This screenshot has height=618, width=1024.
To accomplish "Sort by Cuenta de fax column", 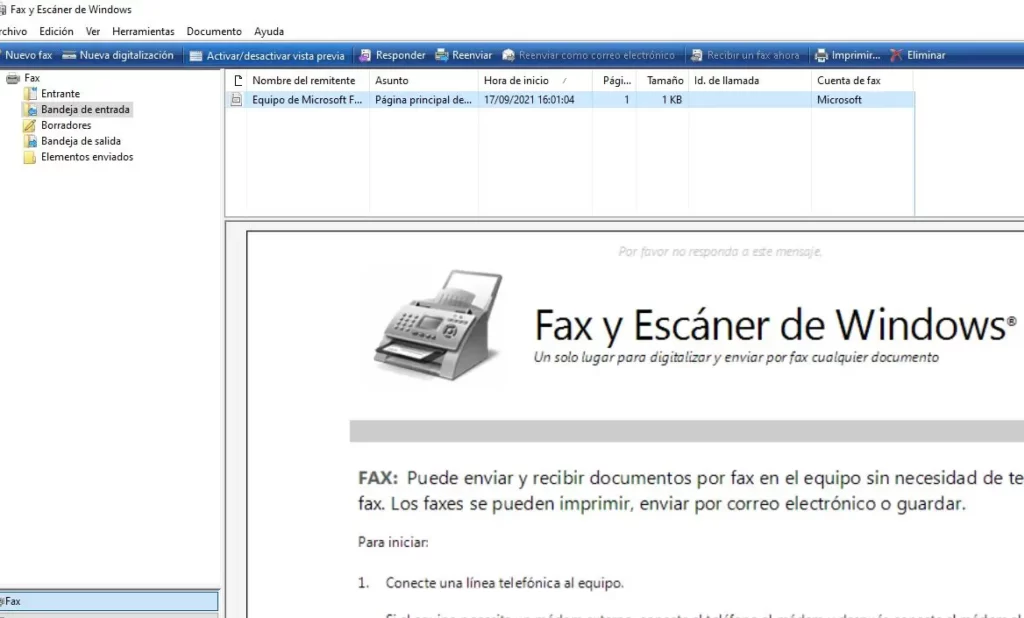I will coord(862,80).
